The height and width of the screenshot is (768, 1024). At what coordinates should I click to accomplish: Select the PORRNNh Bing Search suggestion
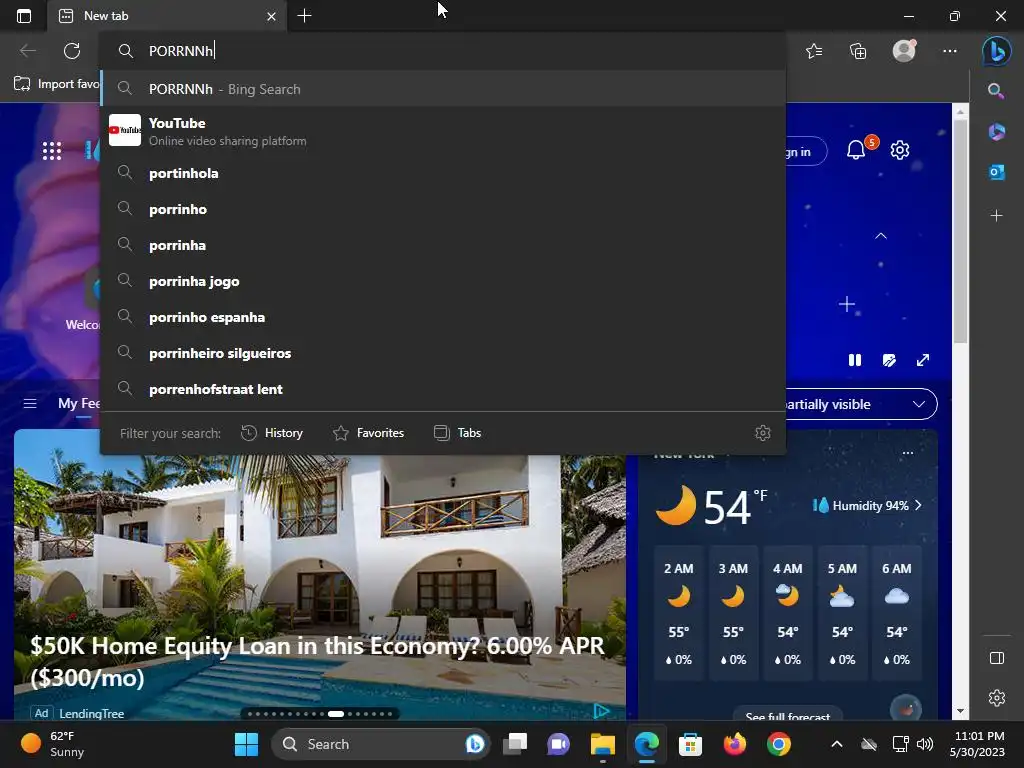[x=443, y=89]
